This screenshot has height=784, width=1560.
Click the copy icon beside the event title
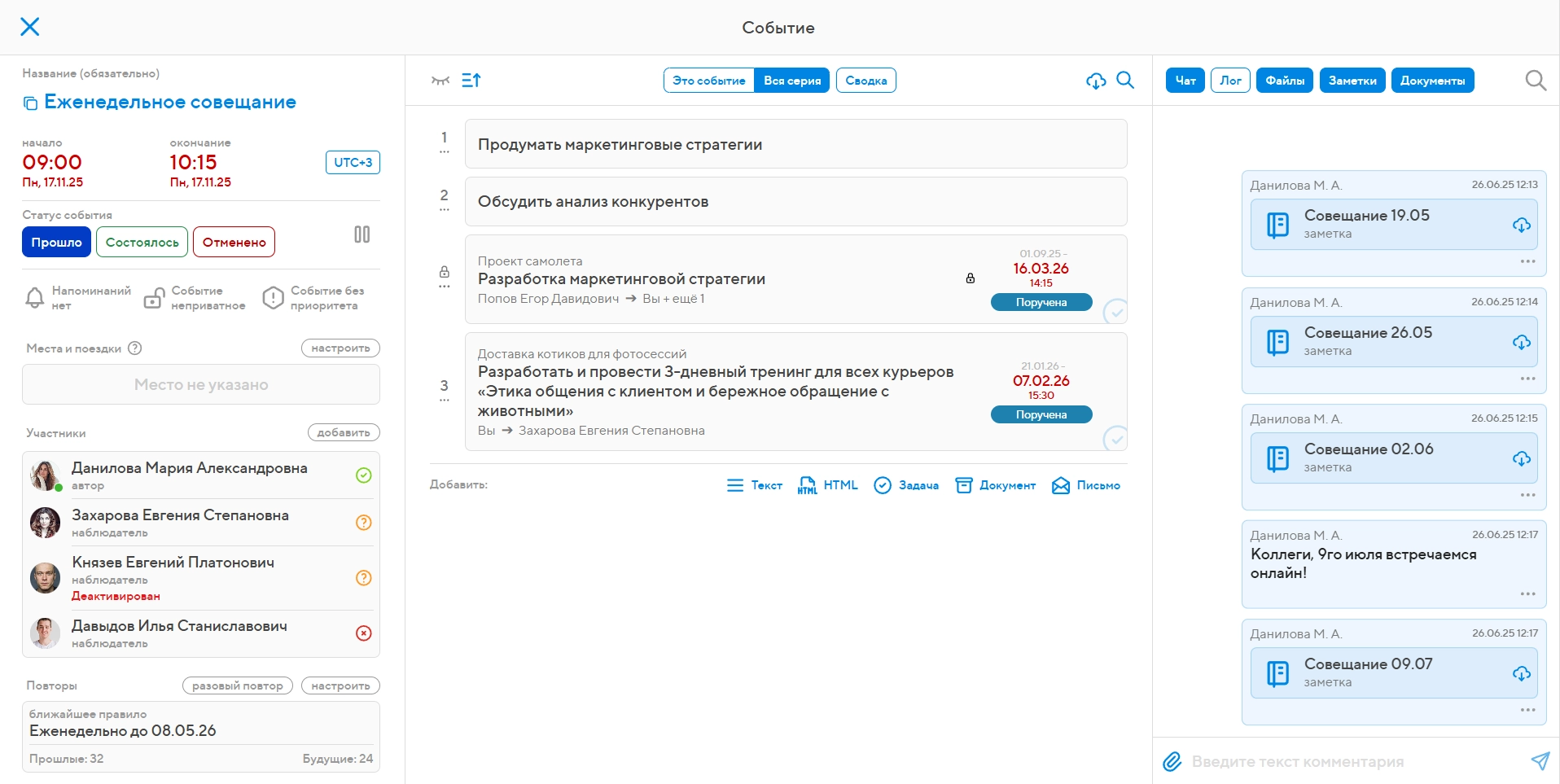[x=30, y=103]
